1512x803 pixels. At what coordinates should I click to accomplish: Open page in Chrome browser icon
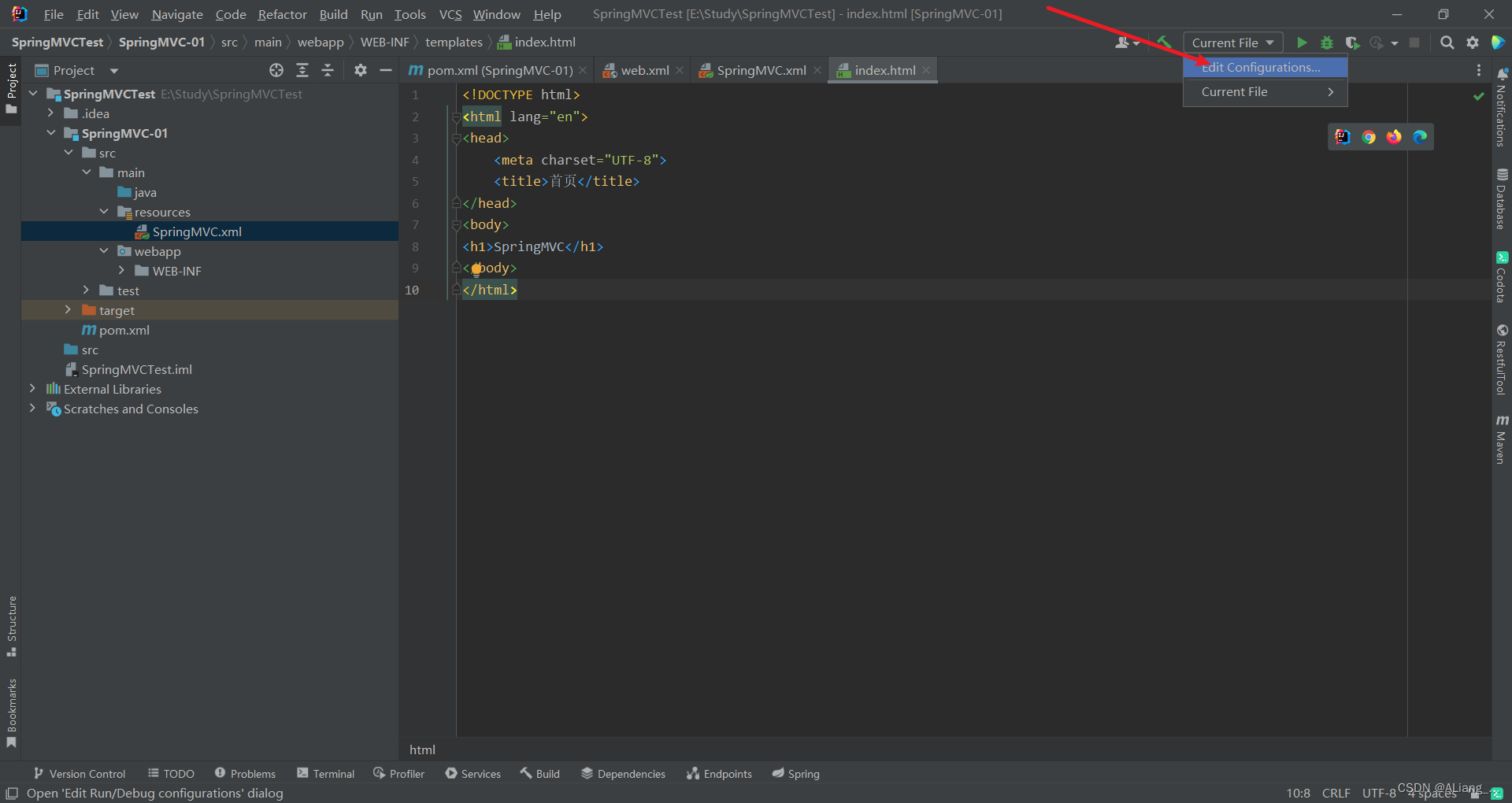[1369, 137]
